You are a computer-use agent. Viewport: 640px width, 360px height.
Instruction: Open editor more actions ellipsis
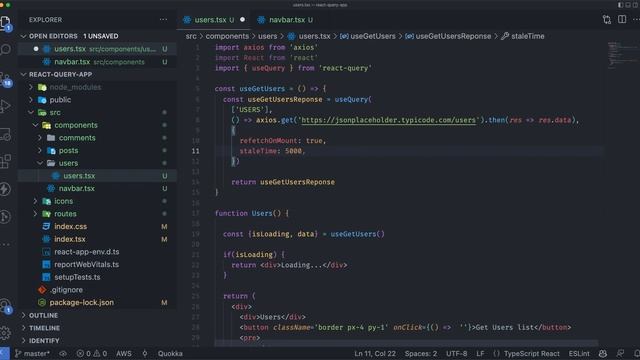636,20
